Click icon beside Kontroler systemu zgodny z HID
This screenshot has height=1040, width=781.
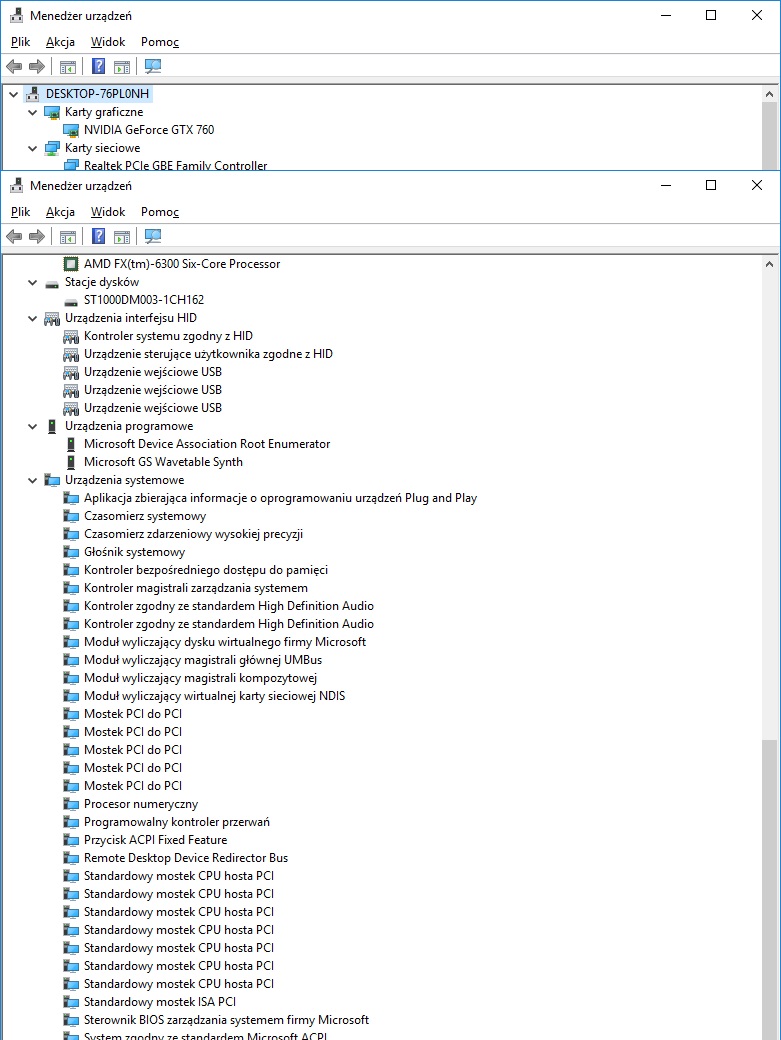[x=71, y=336]
